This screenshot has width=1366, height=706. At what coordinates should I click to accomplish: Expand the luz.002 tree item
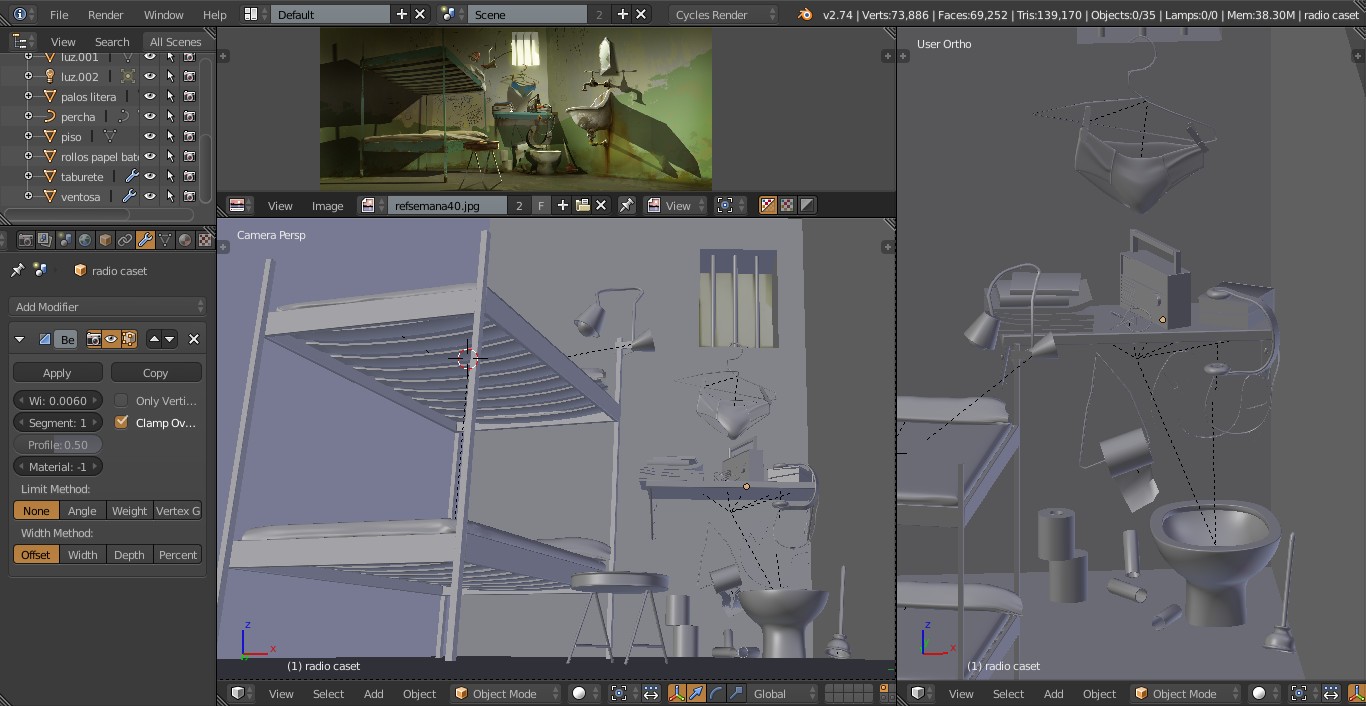coord(28,76)
